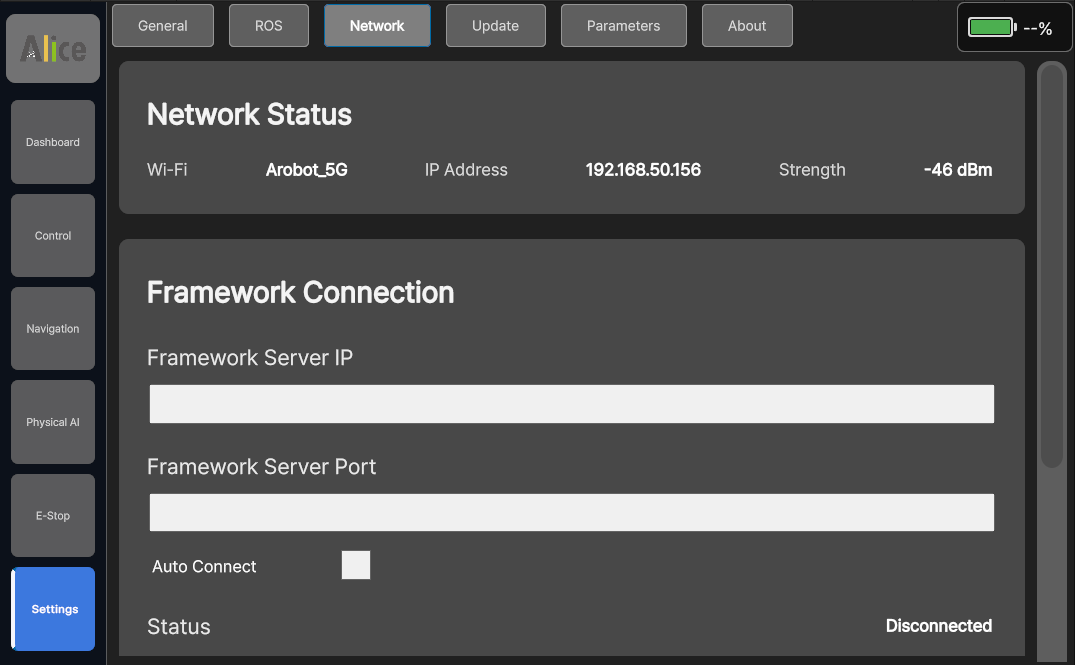The image size is (1075, 665).
Task: Open the Control page
Action: click(53, 235)
